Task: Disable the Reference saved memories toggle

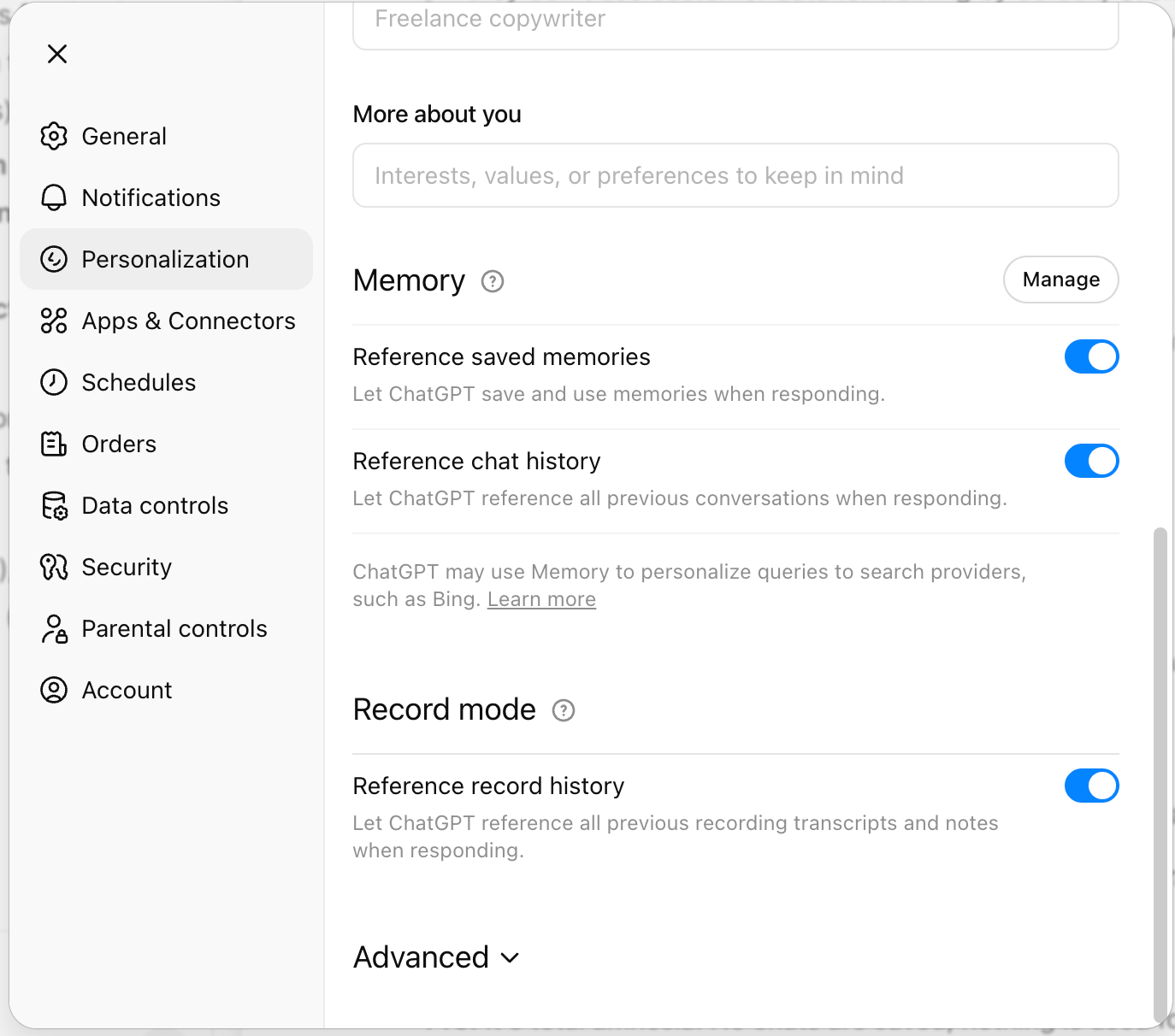Action: coord(1091,357)
